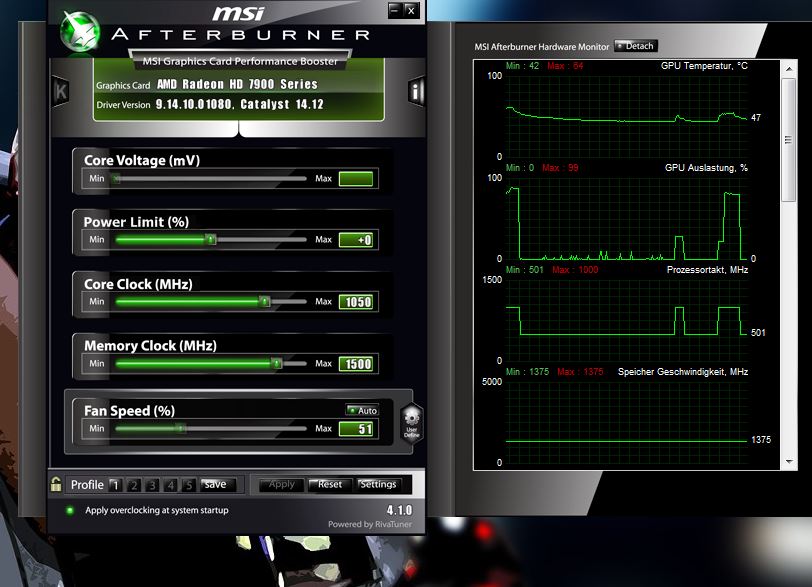812x587 pixels.
Task: Click the Fan Speed 51 value field
Action: pos(356,429)
